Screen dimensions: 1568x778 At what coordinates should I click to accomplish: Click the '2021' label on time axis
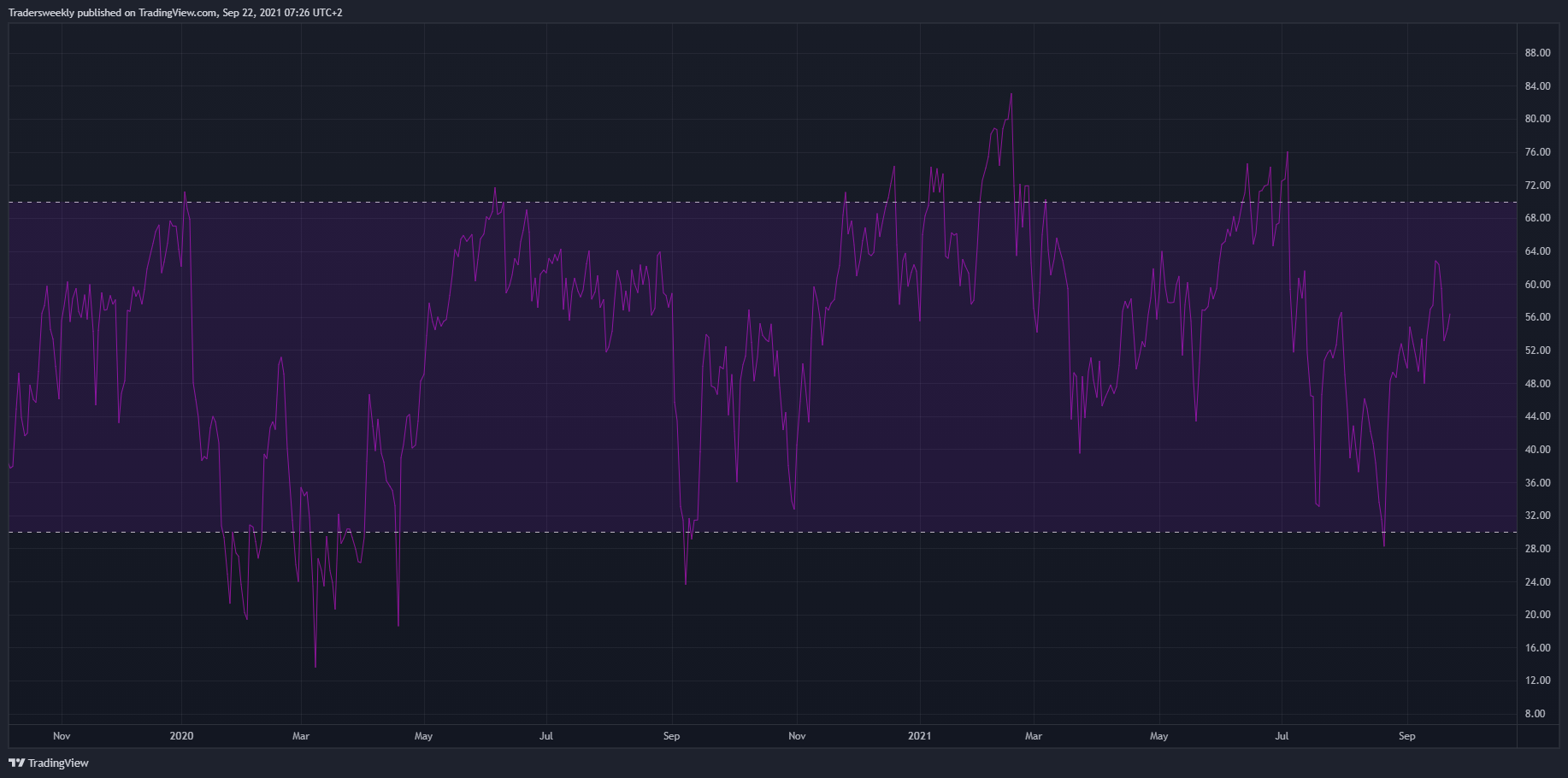click(x=920, y=736)
